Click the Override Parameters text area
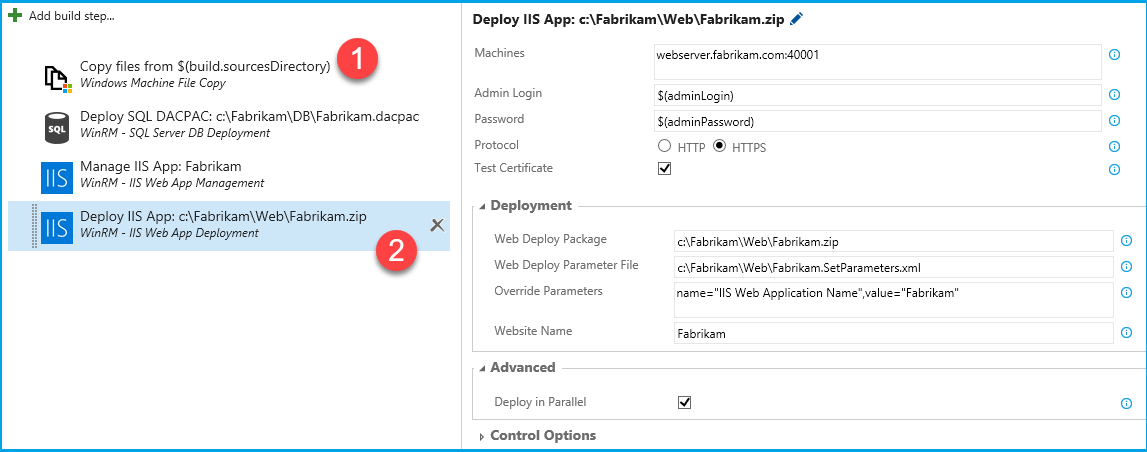The height and width of the screenshot is (452, 1147). [x=894, y=300]
